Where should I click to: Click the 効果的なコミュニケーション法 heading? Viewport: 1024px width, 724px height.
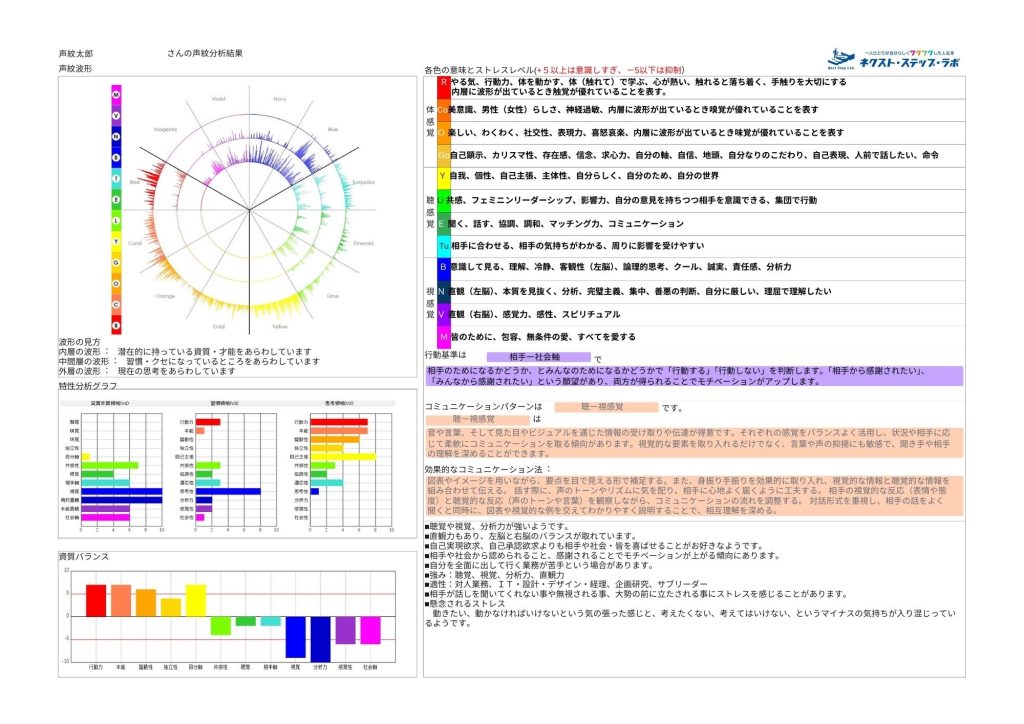pos(488,469)
